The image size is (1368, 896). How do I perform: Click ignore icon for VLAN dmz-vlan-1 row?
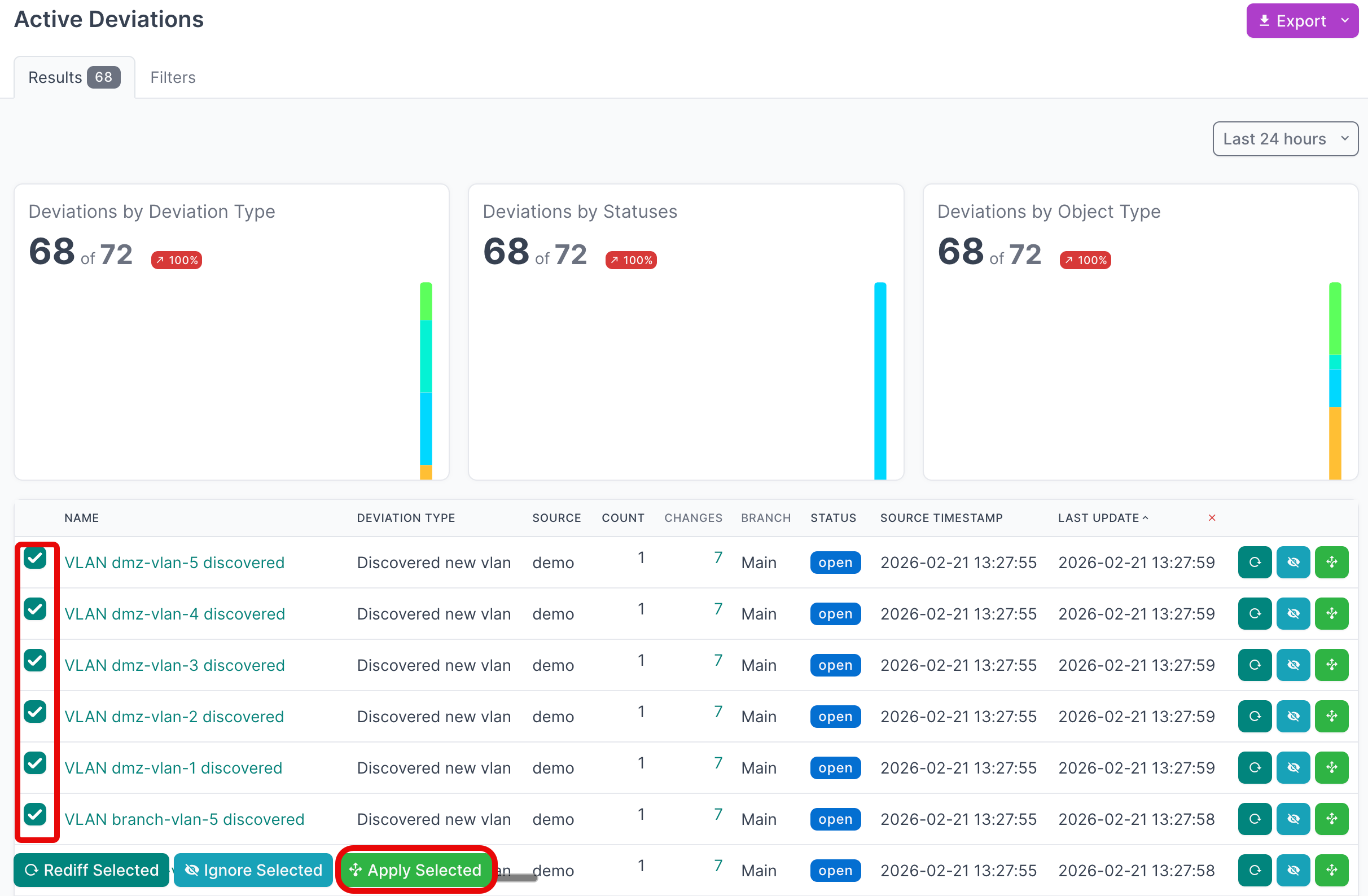(x=1293, y=767)
